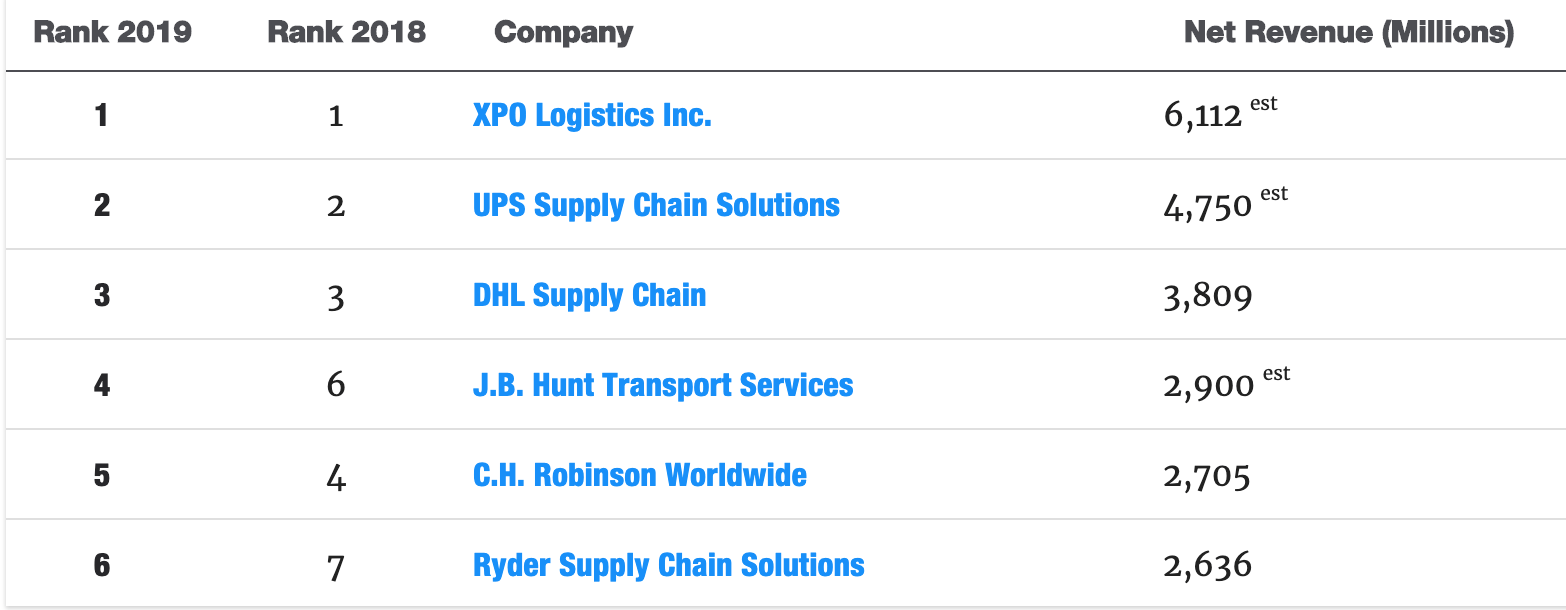
Task: Click the 2018 rank 4 for C.H. Robinson
Action: [336, 477]
